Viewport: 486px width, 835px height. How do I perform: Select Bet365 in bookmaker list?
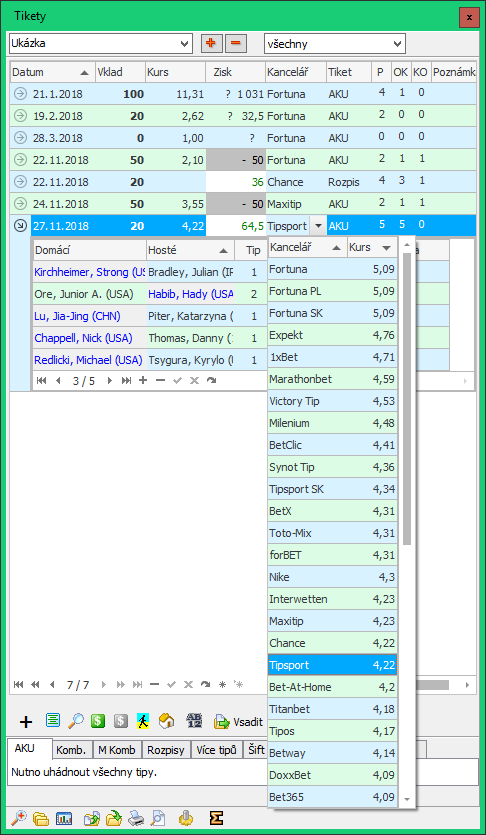332,797
